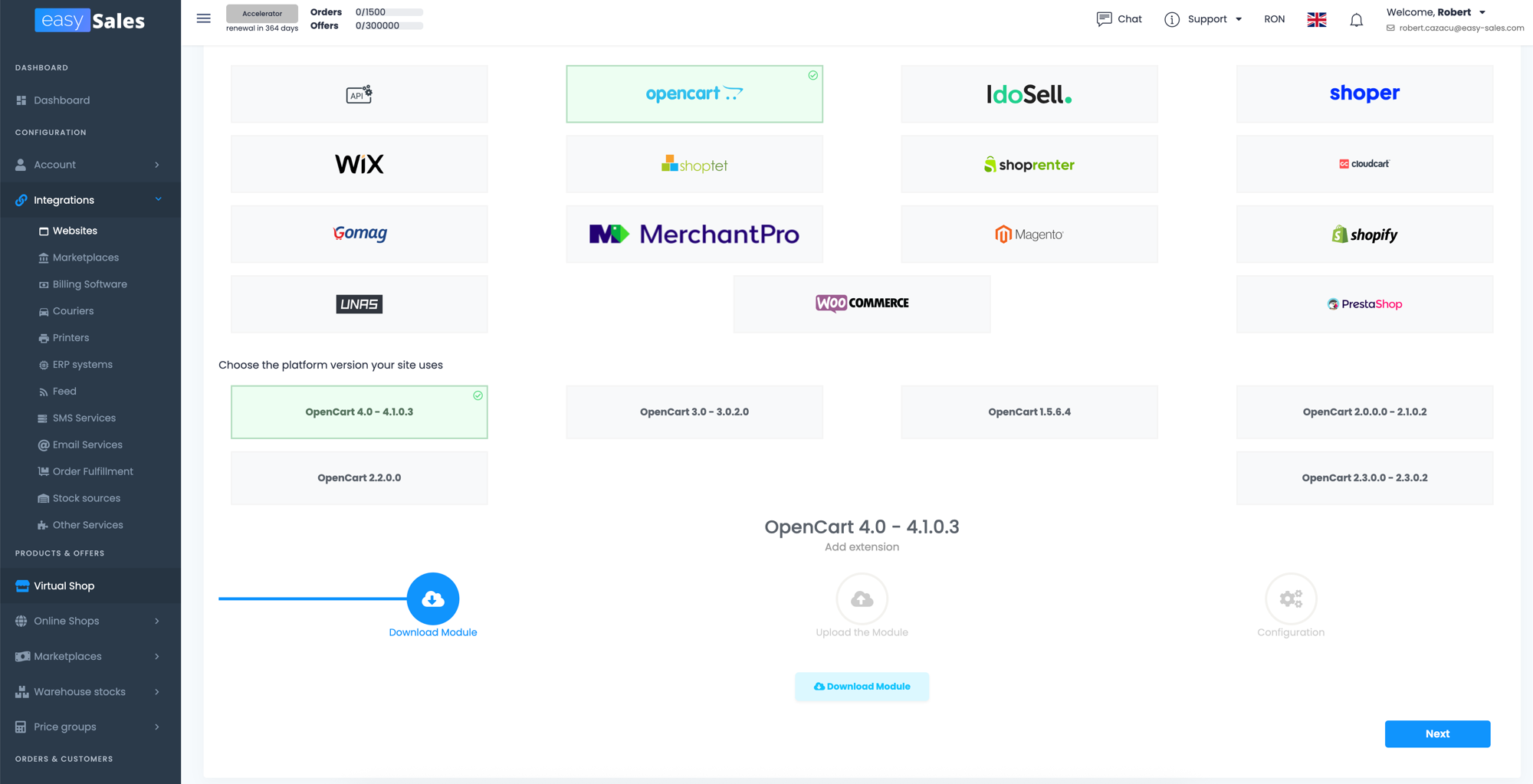
Task: Open Websites under Integrations
Action: 74,231
